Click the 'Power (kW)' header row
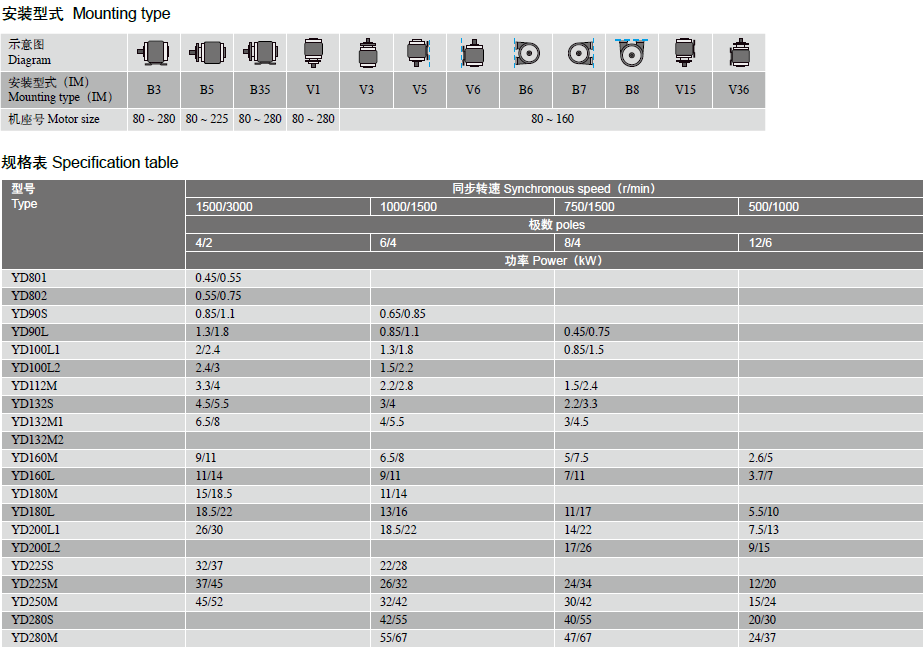Viewport: 924px width, 647px height. [554, 260]
